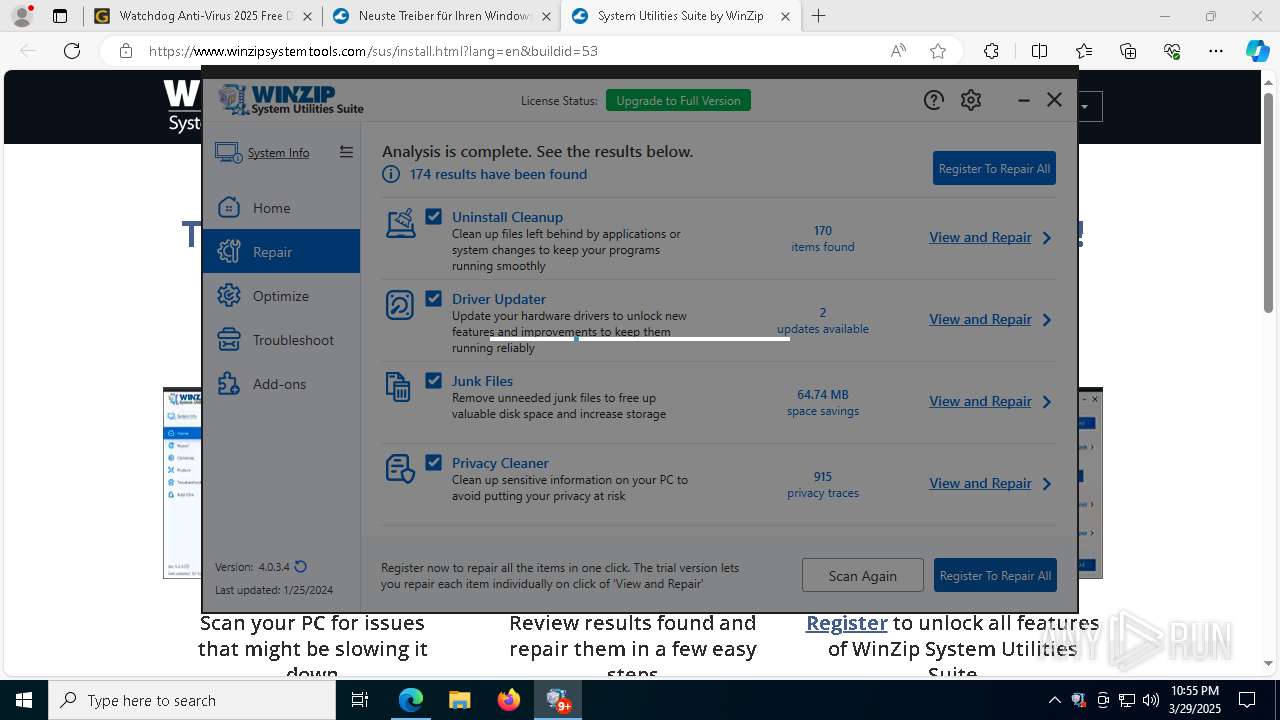
Task: Open browser collections icon
Action: 1128,51
